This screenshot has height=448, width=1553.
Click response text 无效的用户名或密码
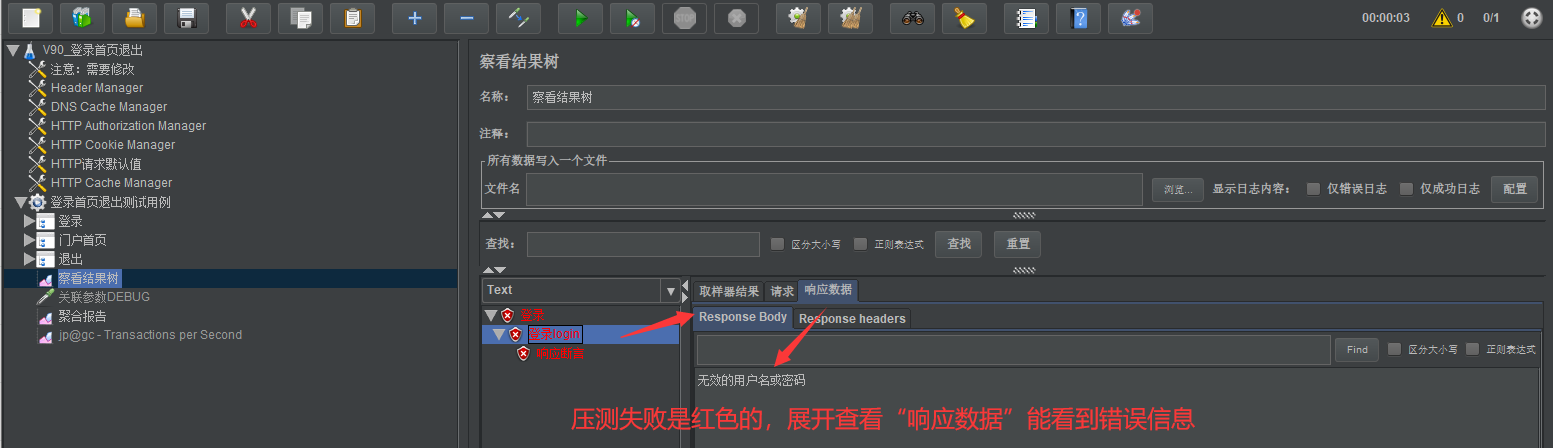click(751, 380)
